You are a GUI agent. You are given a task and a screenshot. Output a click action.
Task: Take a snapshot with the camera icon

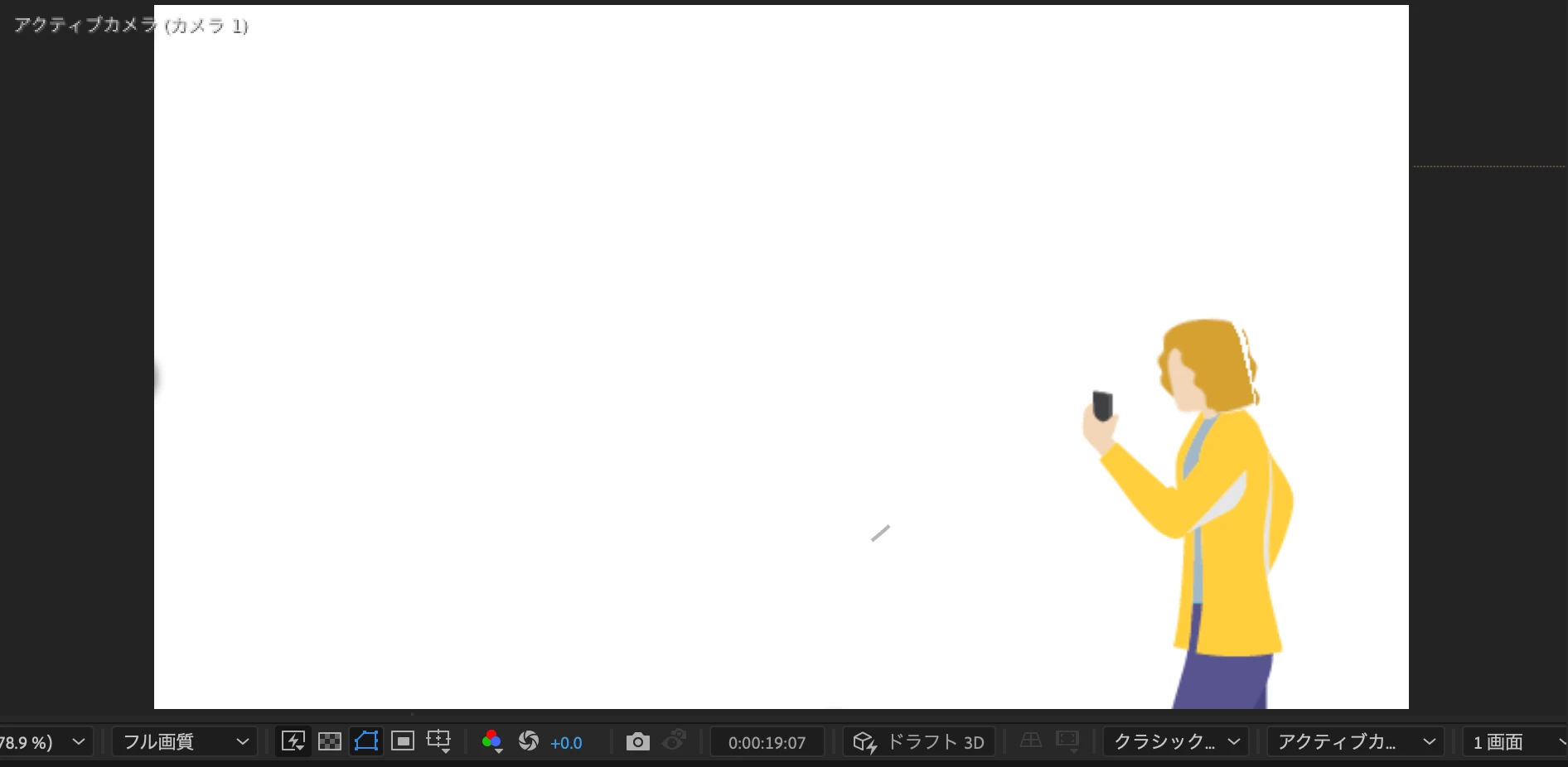coord(637,741)
